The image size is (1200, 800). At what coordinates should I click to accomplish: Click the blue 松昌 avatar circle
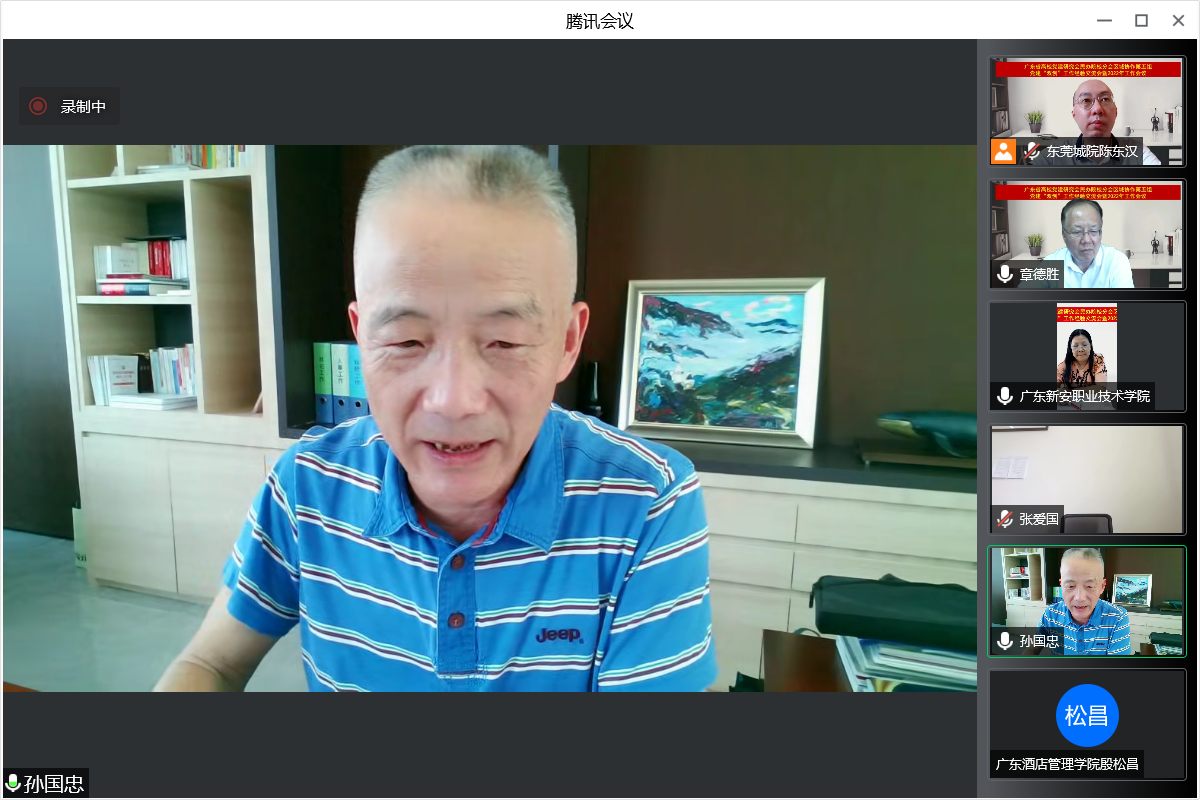[1087, 715]
